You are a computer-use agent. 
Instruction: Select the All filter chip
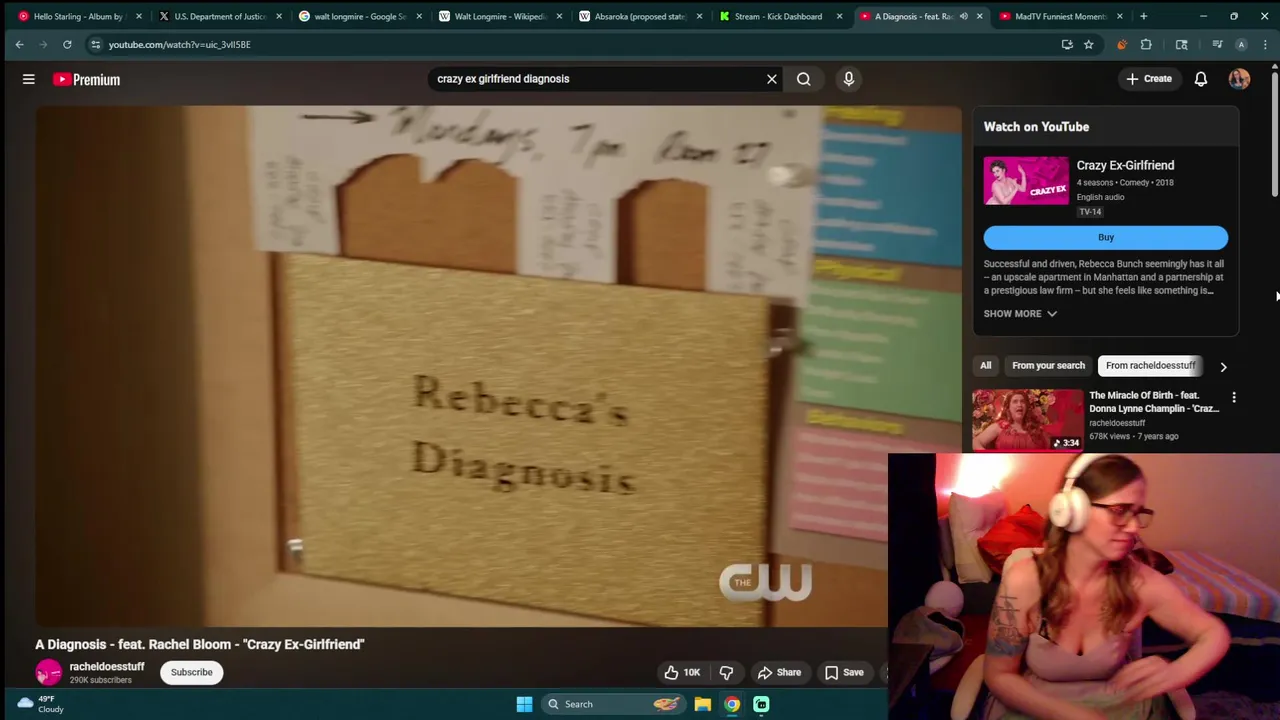986,365
